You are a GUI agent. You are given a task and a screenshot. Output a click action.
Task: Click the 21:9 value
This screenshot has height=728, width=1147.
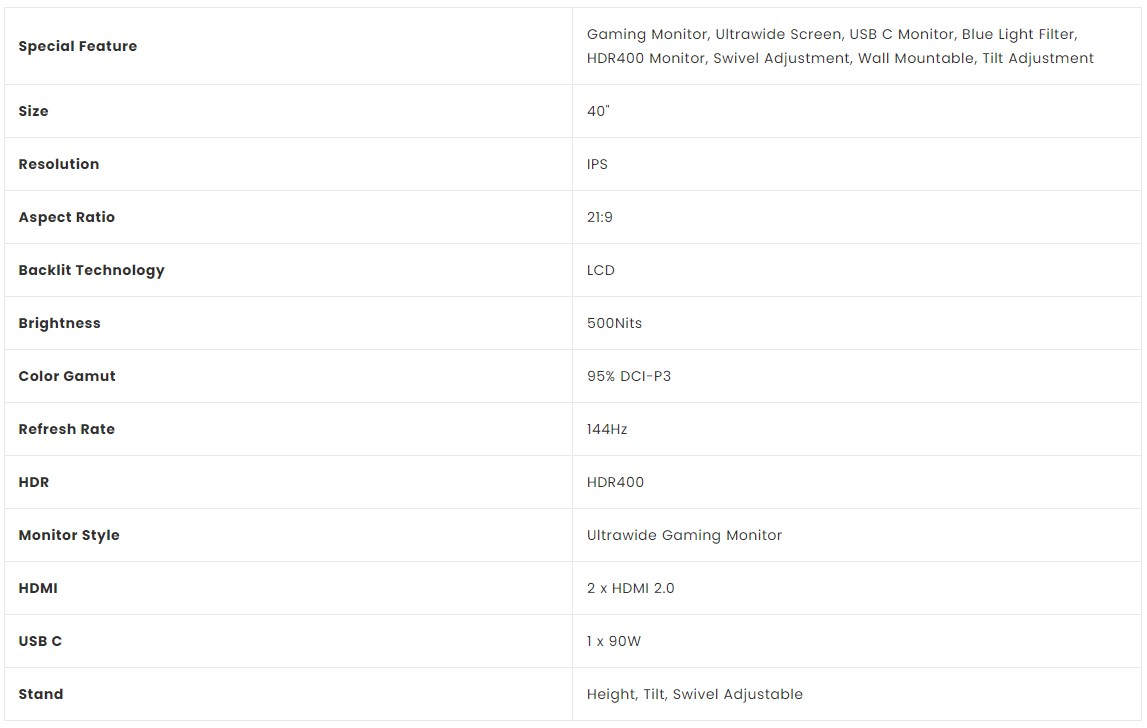pyautogui.click(x=600, y=217)
